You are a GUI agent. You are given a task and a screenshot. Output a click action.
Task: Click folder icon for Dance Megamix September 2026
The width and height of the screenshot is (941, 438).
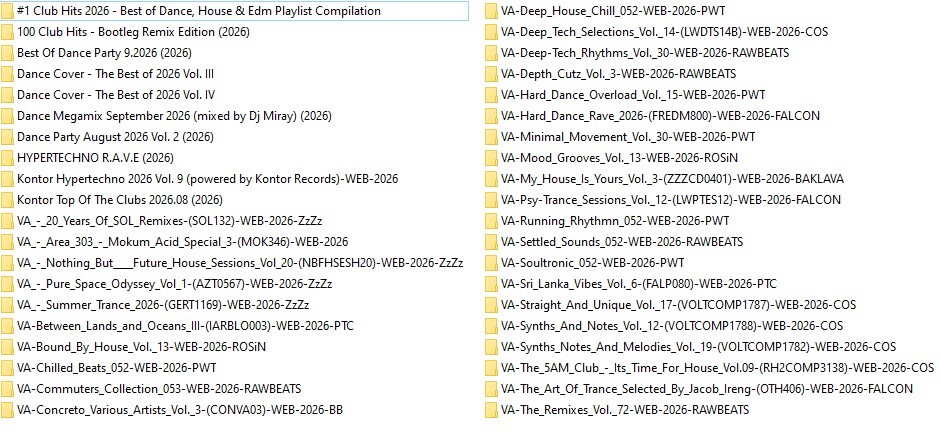pos(7,116)
